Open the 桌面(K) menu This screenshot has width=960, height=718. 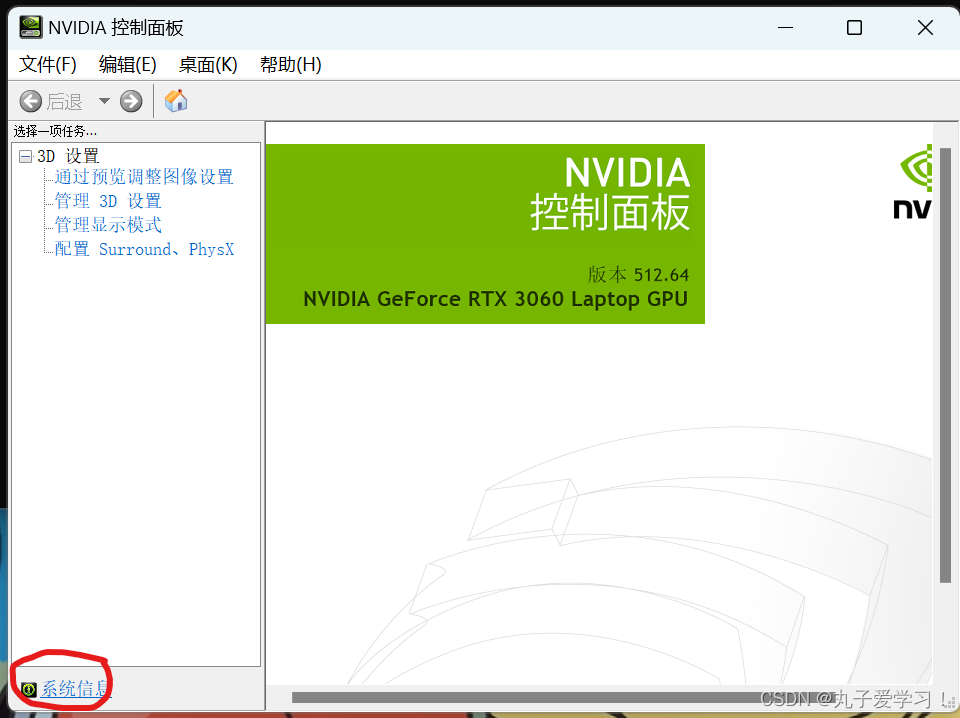click(208, 64)
